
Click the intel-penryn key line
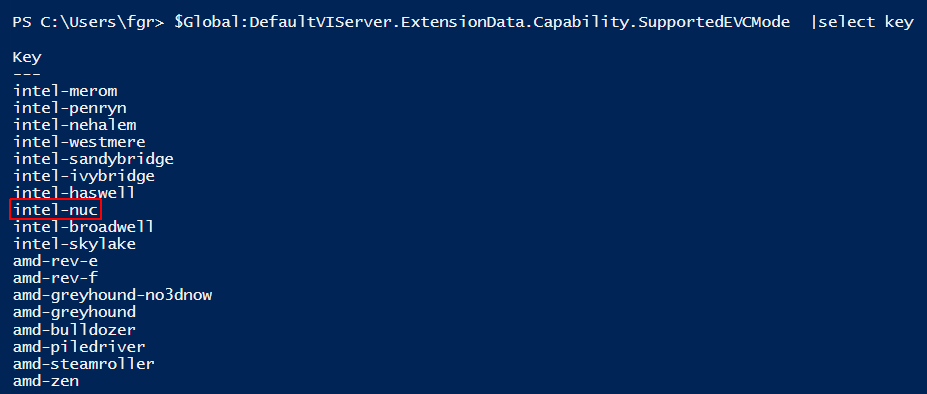click(70, 108)
